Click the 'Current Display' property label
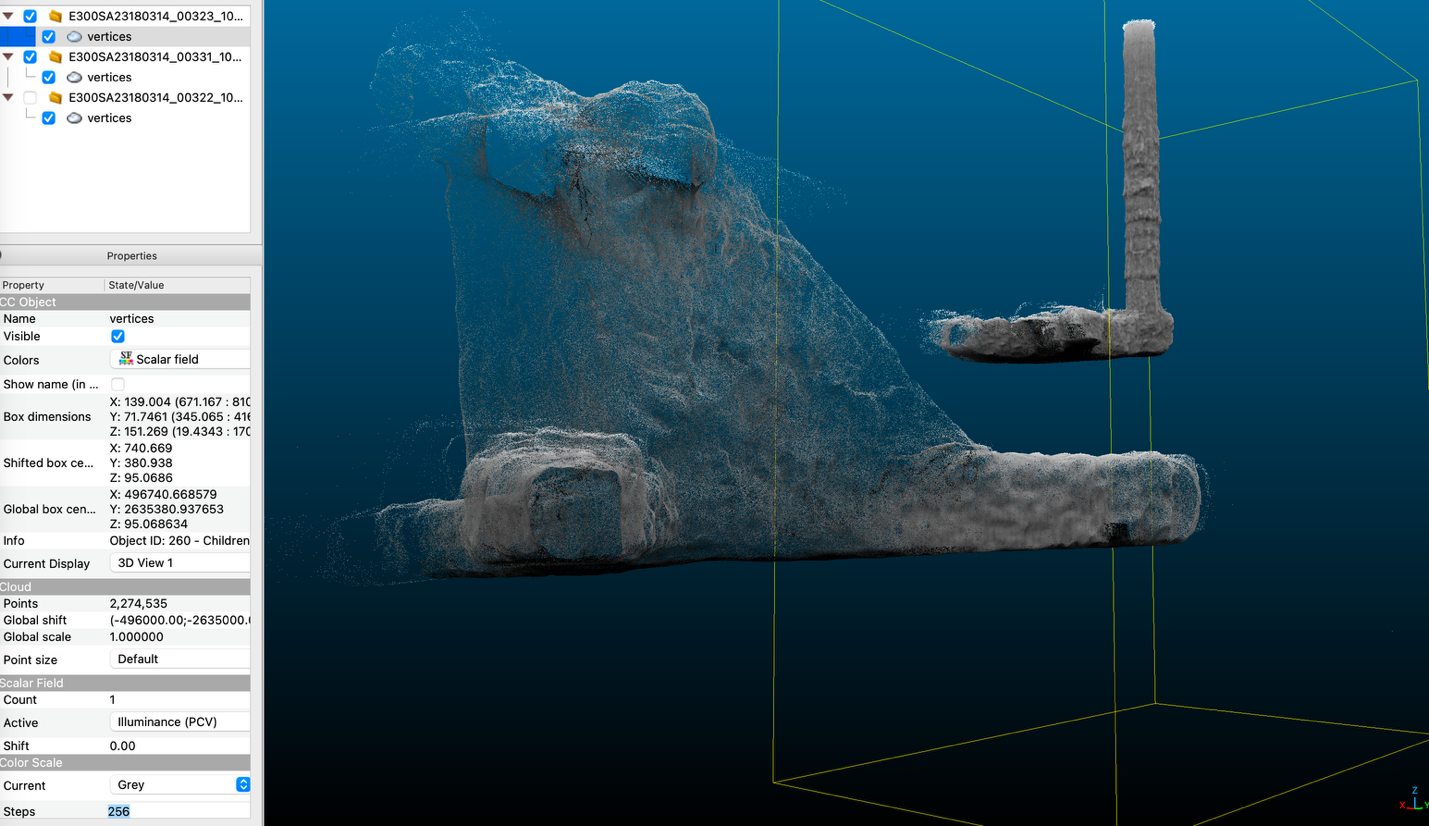 (x=46, y=564)
